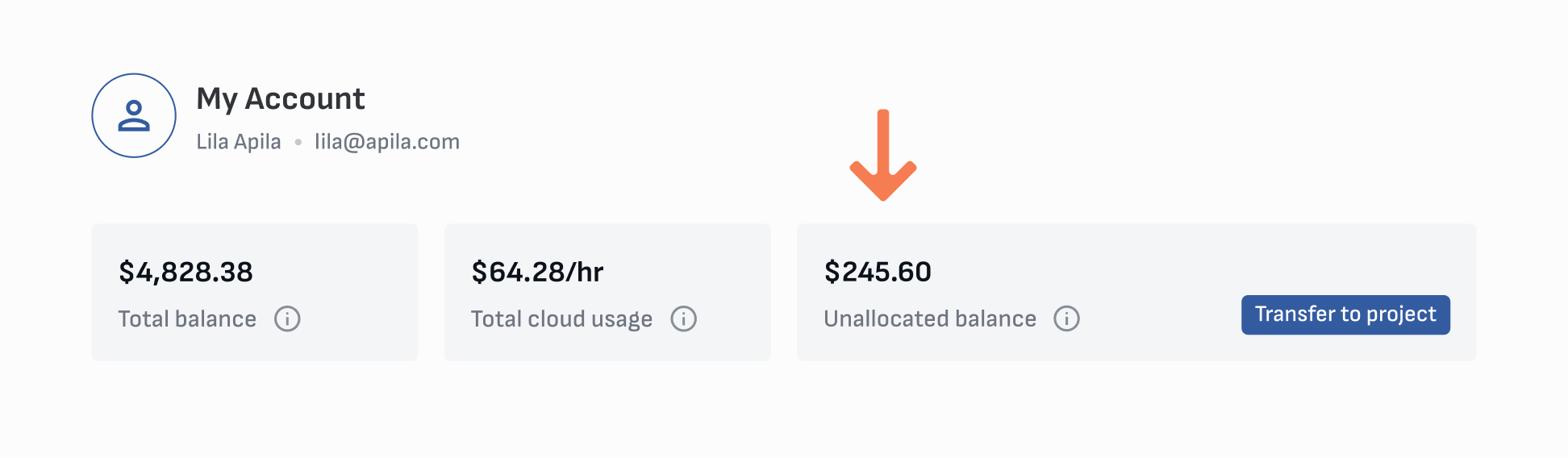This screenshot has width=1568, height=458.
Task: Transfer unallocated balance to project
Action: click(x=1345, y=314)
